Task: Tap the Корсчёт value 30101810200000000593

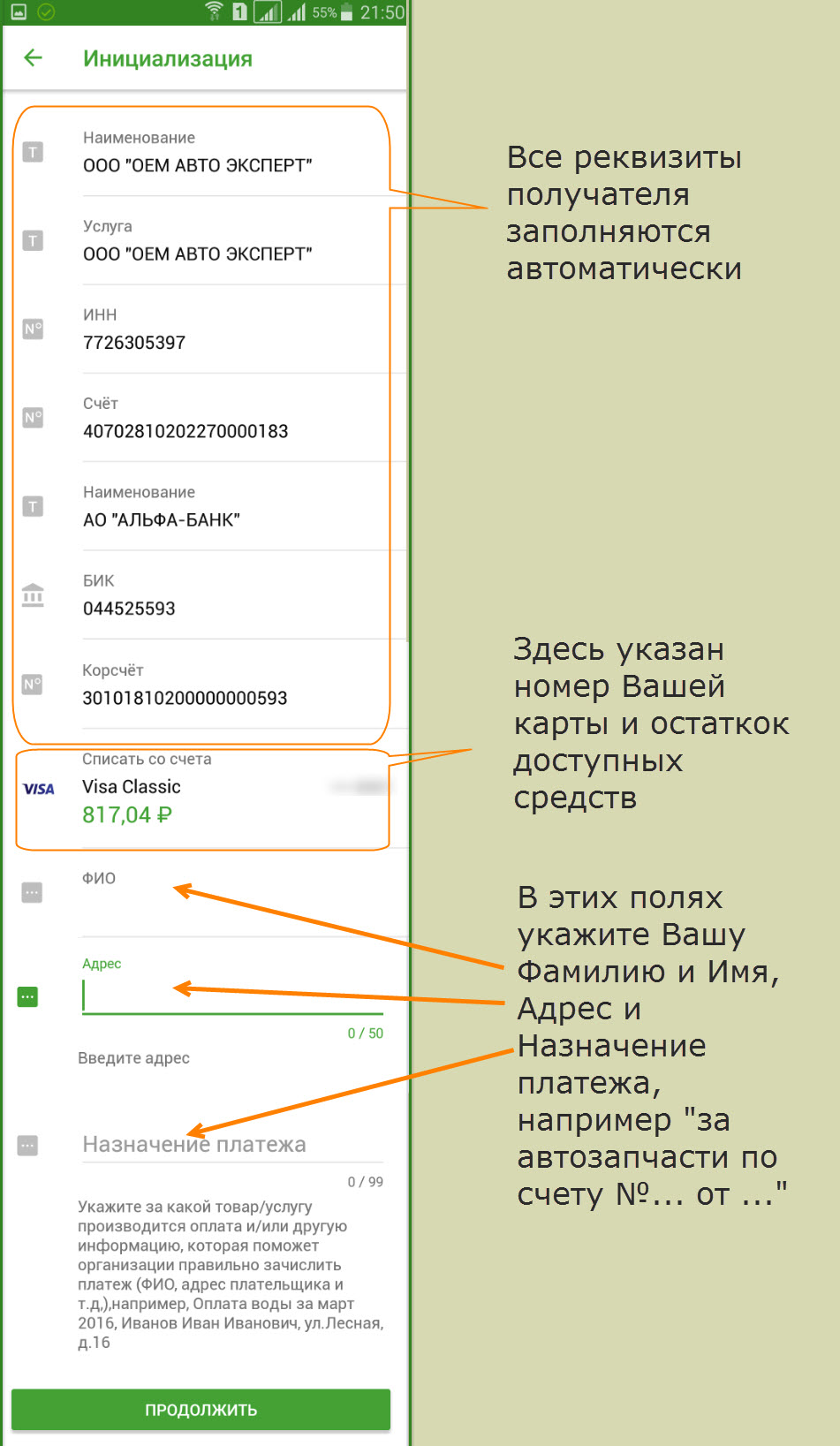Action: 185,698
